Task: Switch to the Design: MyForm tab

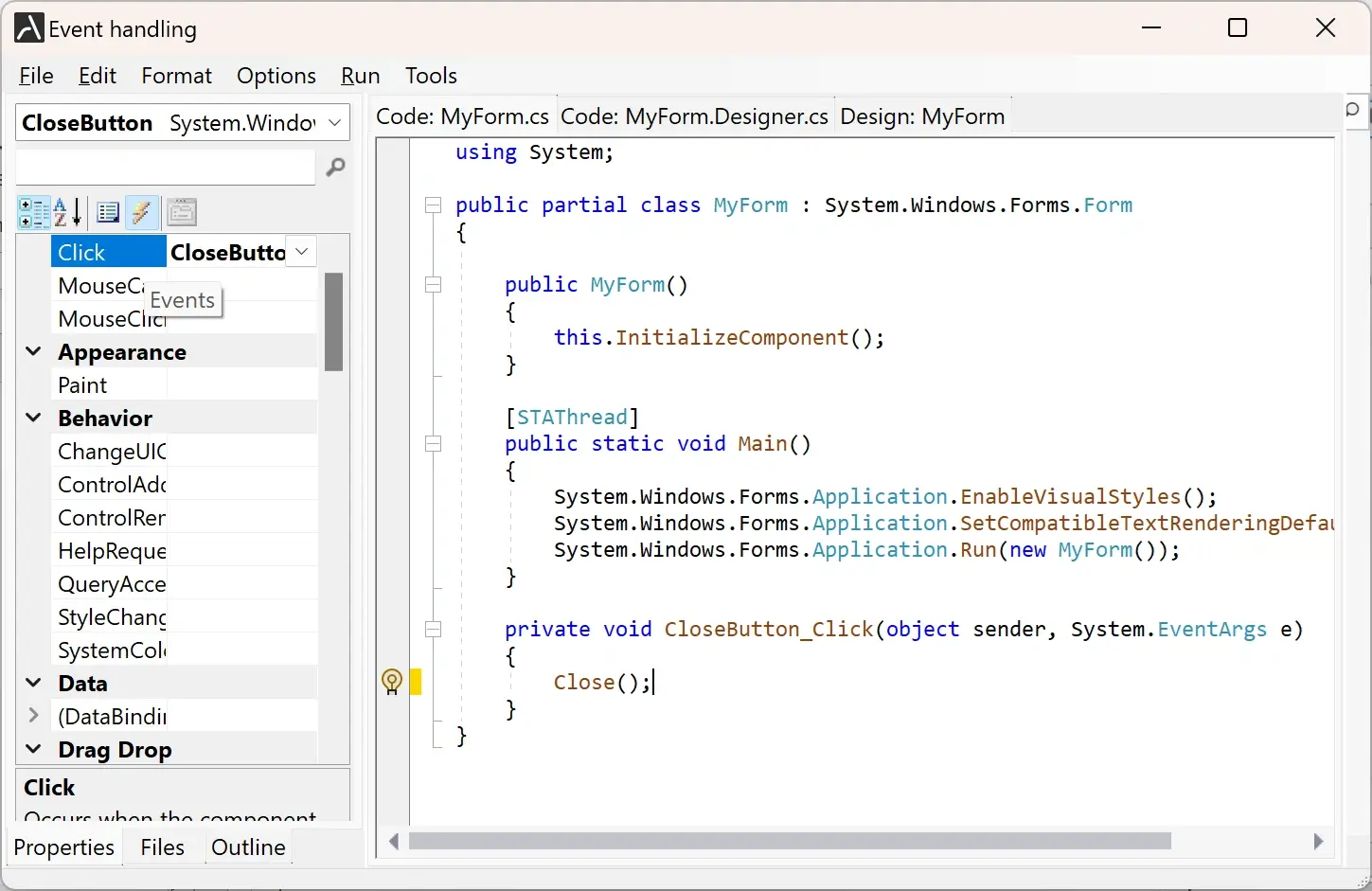Action: [x=921, y=116]
